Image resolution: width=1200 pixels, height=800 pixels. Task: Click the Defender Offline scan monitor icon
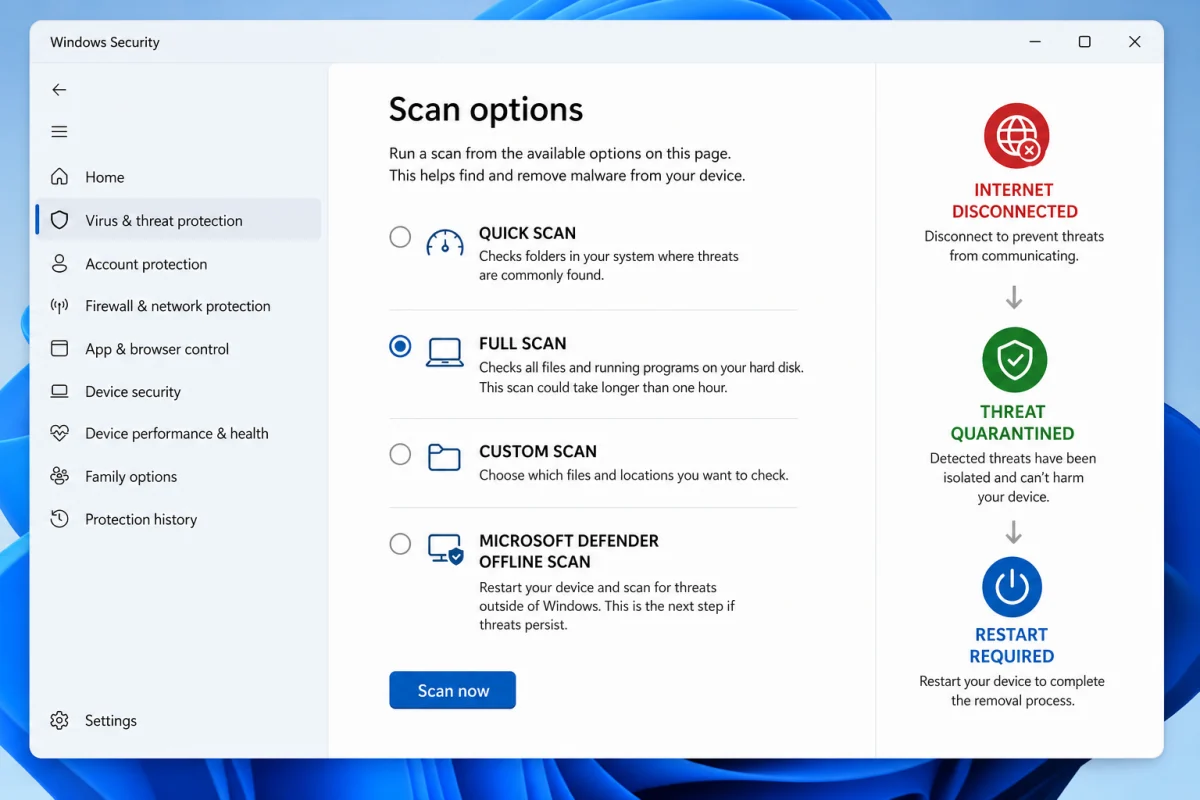(446, 549)
